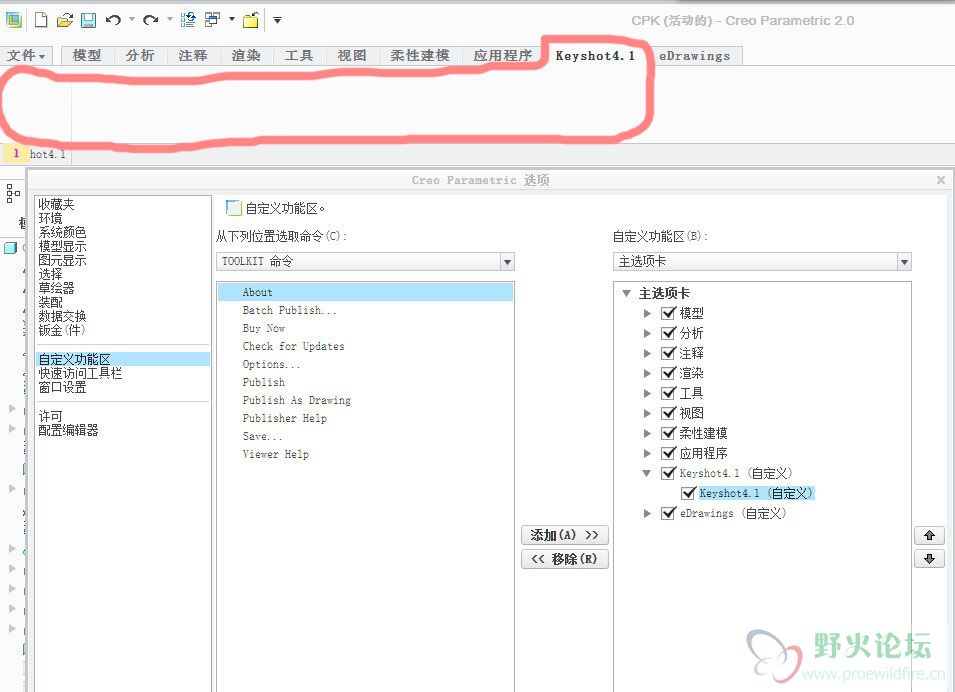Switch to the 模型 ribbon tab

87,55
